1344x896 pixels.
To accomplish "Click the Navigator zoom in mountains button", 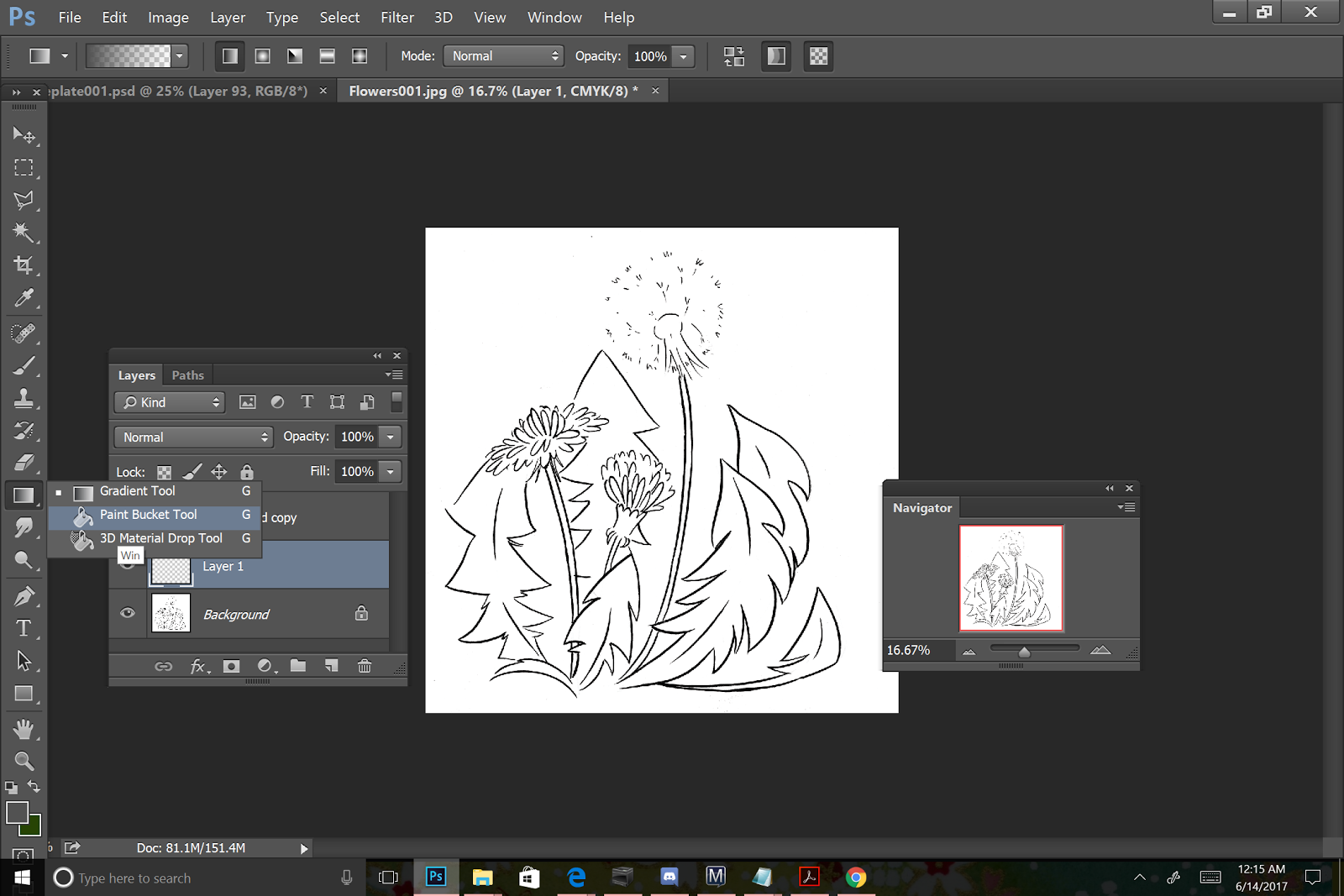I will click(x=1100, y=651).
